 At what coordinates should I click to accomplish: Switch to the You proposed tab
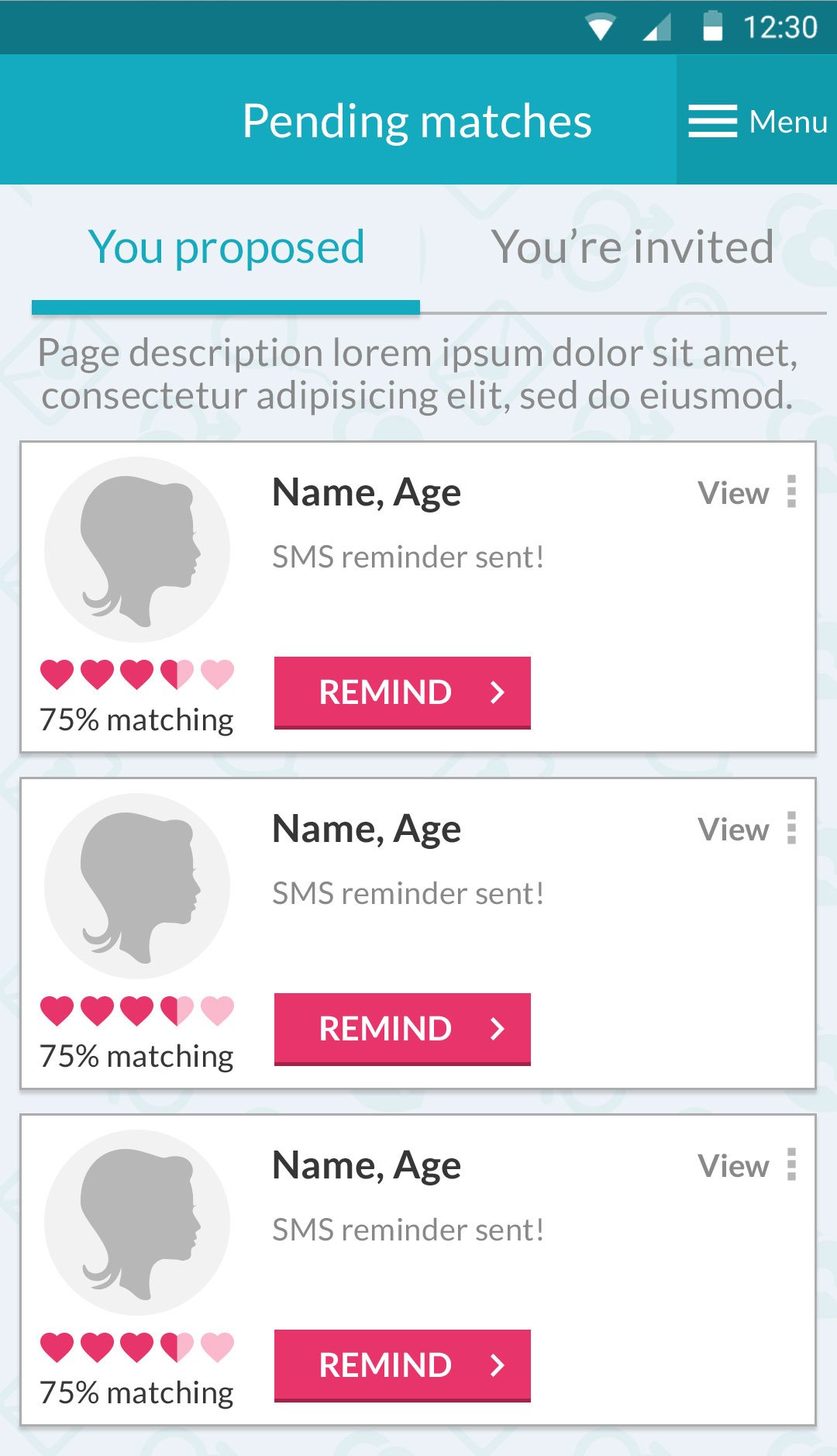[x=226, y=248]
